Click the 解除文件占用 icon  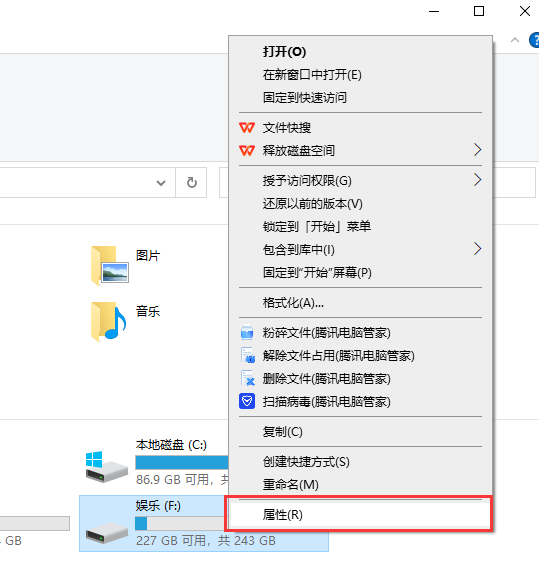coord(247,356)
